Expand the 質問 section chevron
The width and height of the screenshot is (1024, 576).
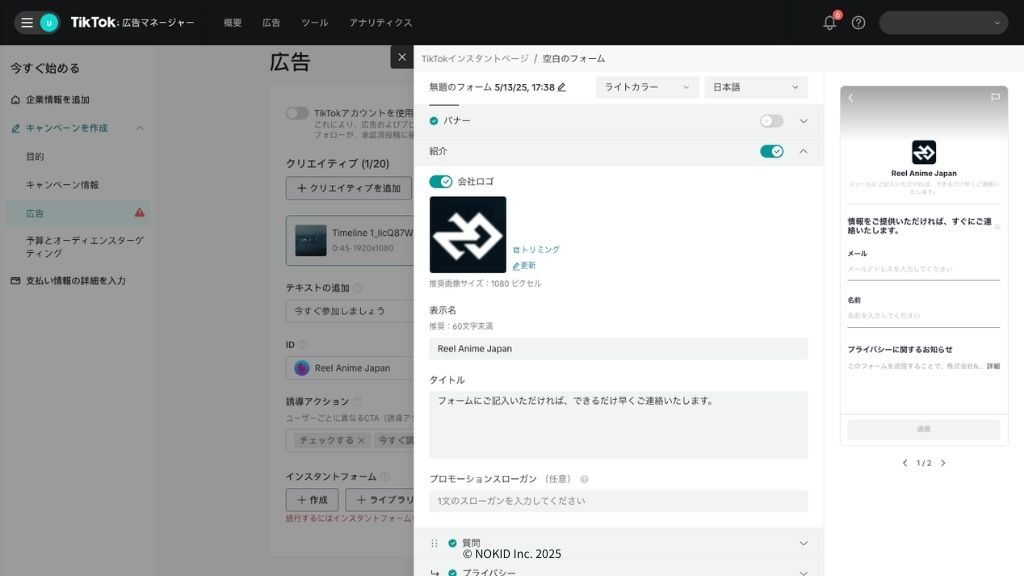[803, 543]
